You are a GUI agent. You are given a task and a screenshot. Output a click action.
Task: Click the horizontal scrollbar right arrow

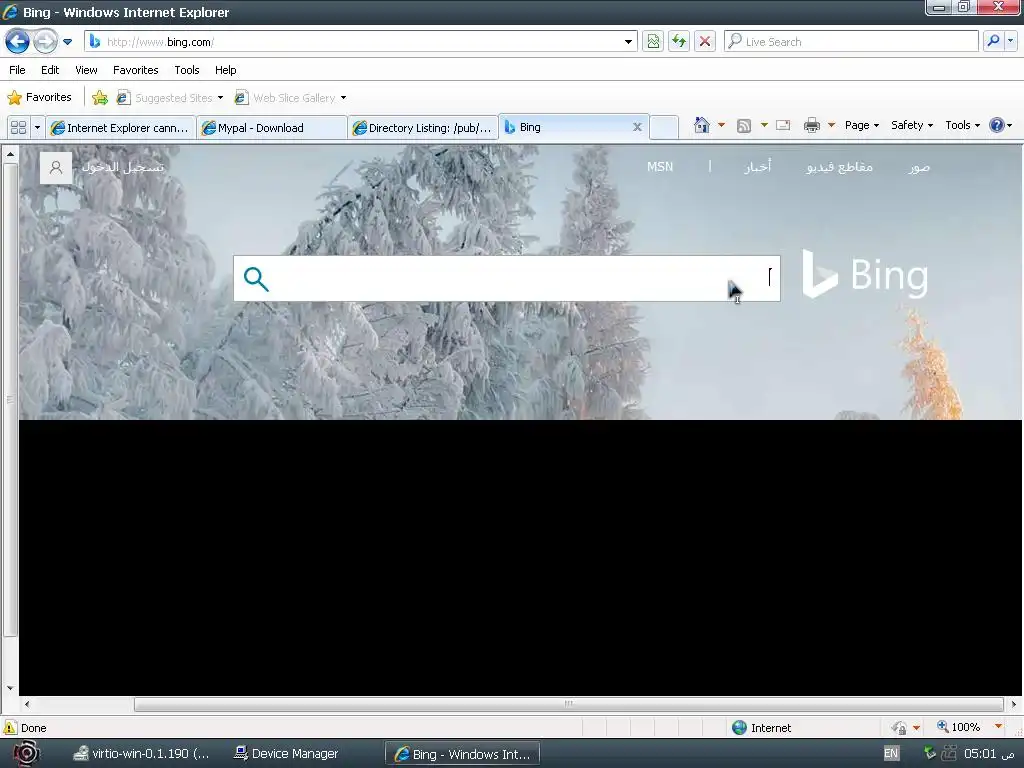pyautogui.click(x=1014, y=704)
